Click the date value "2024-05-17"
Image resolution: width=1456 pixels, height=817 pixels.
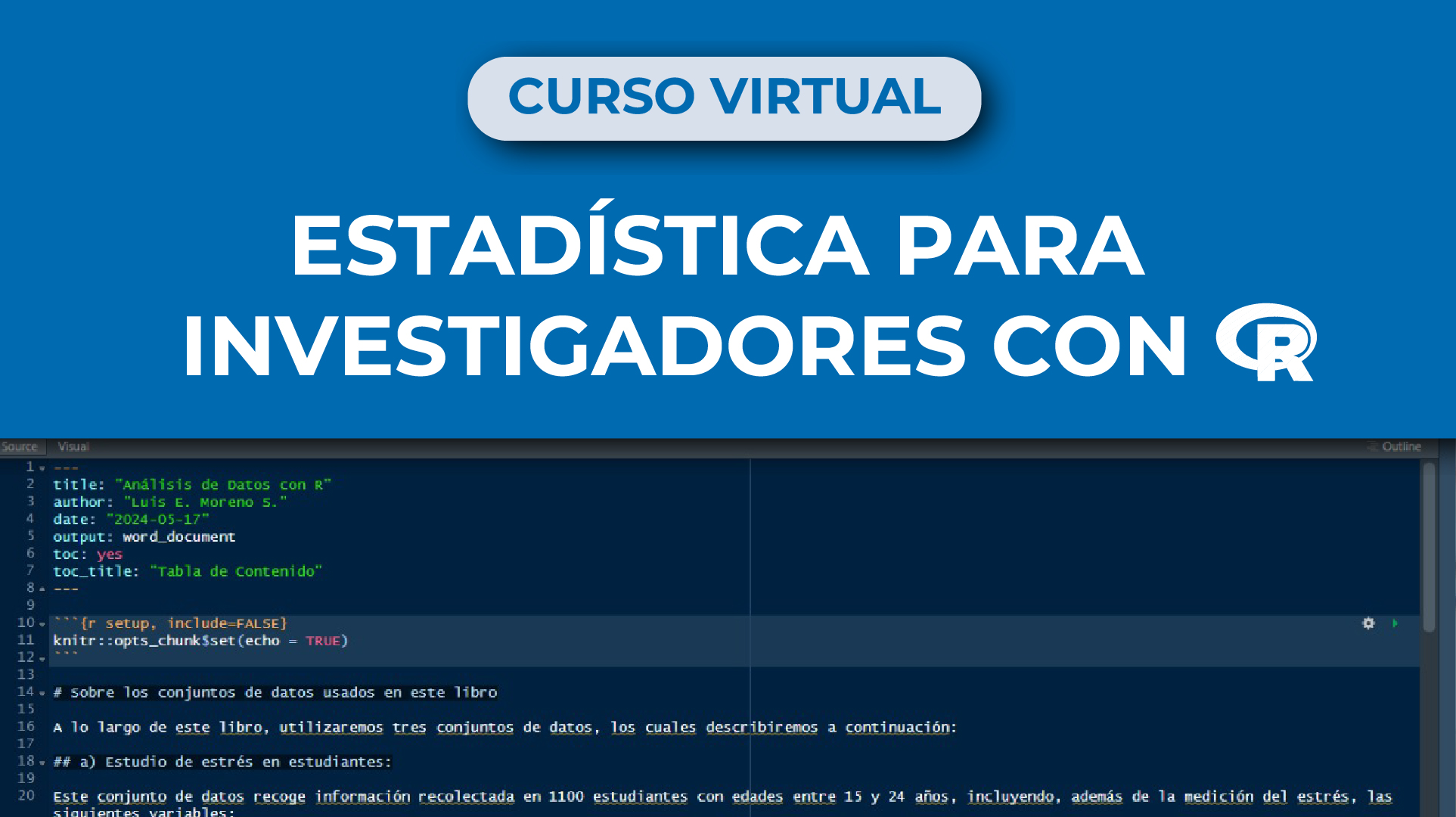coord(157,520)
